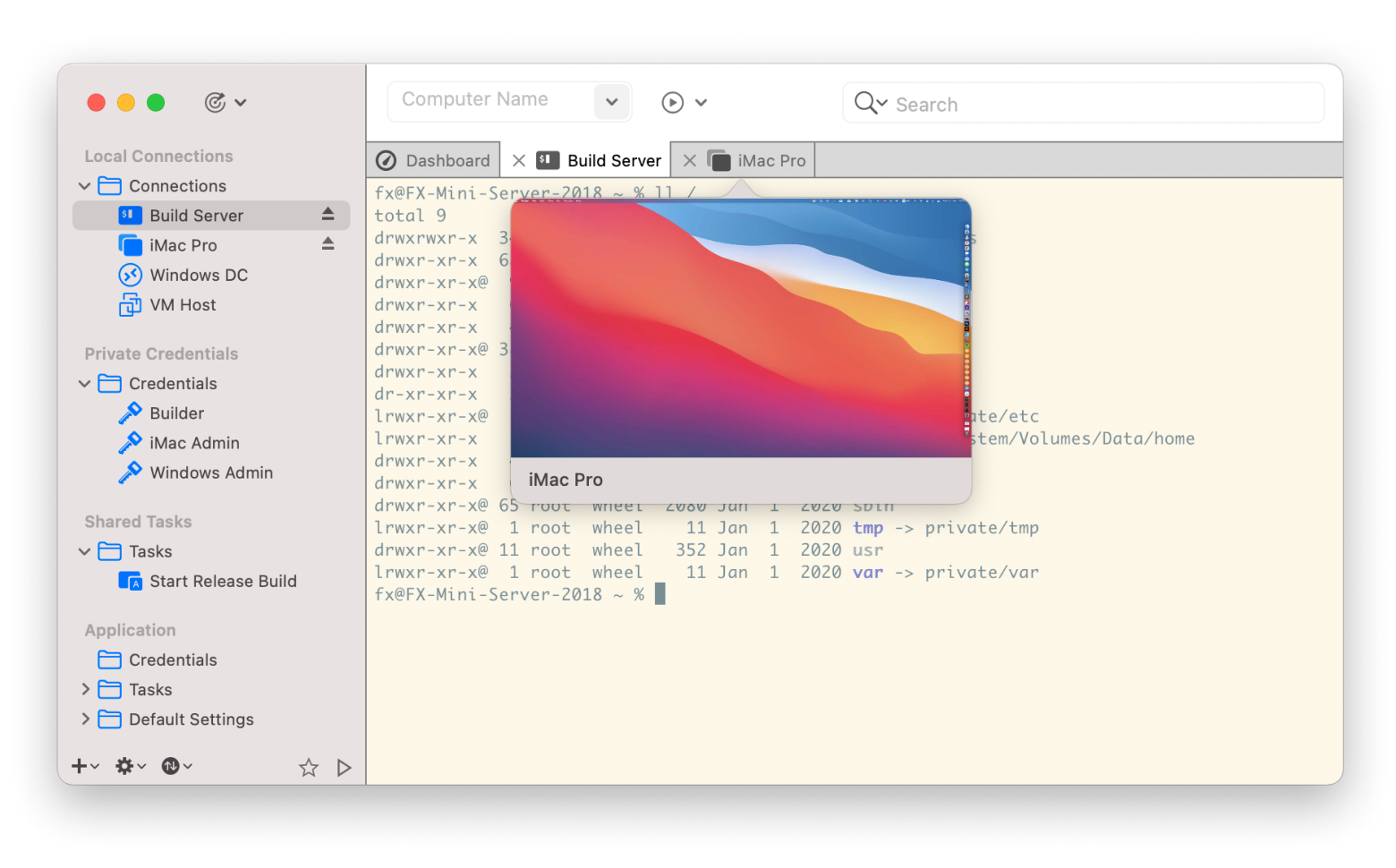Image resolution: width=1396 pixels, height=868 pixels.
Task: Close the iMac Pro tab
Action: pyautogui.click(x=689, y=160)
